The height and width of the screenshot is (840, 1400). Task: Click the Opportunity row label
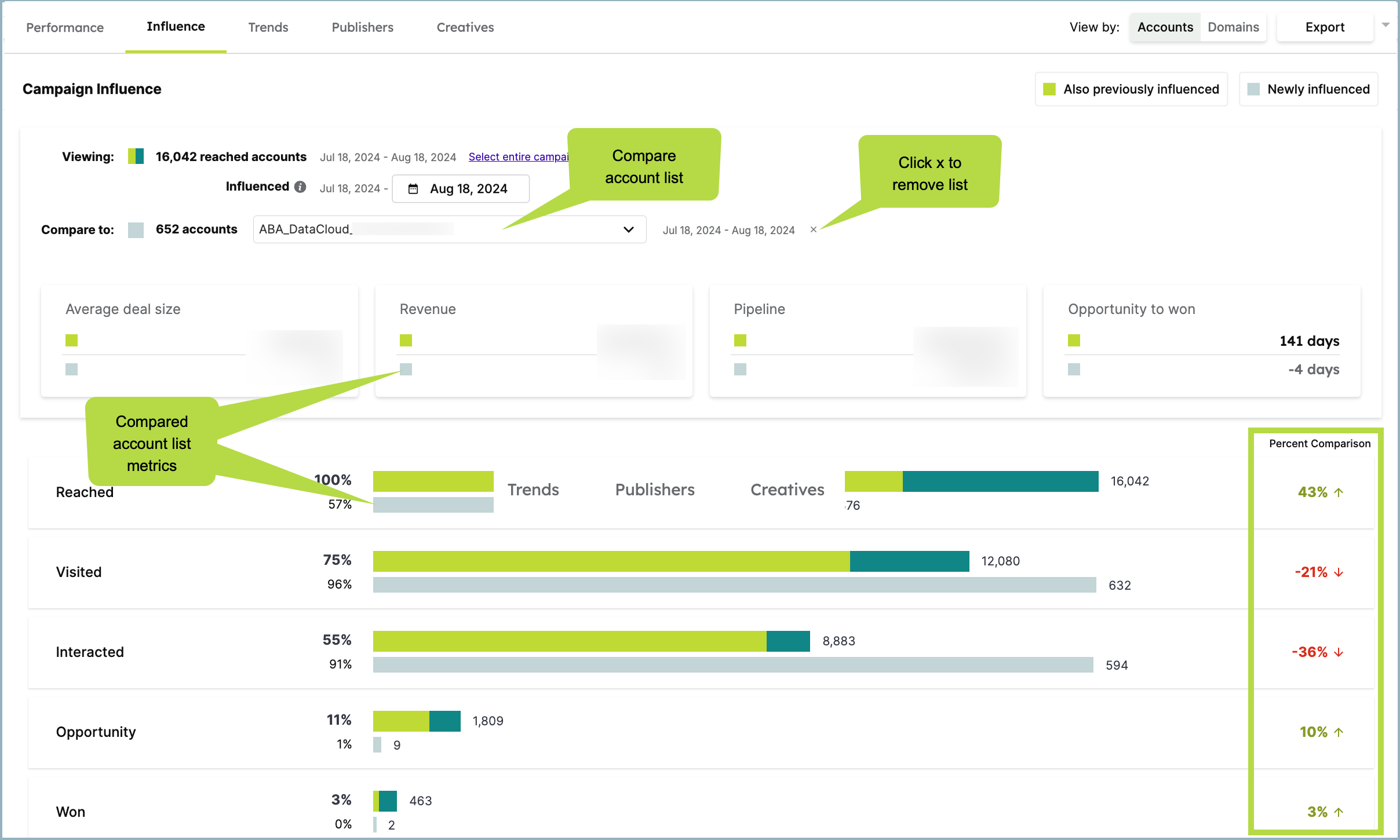pos(96,732)
